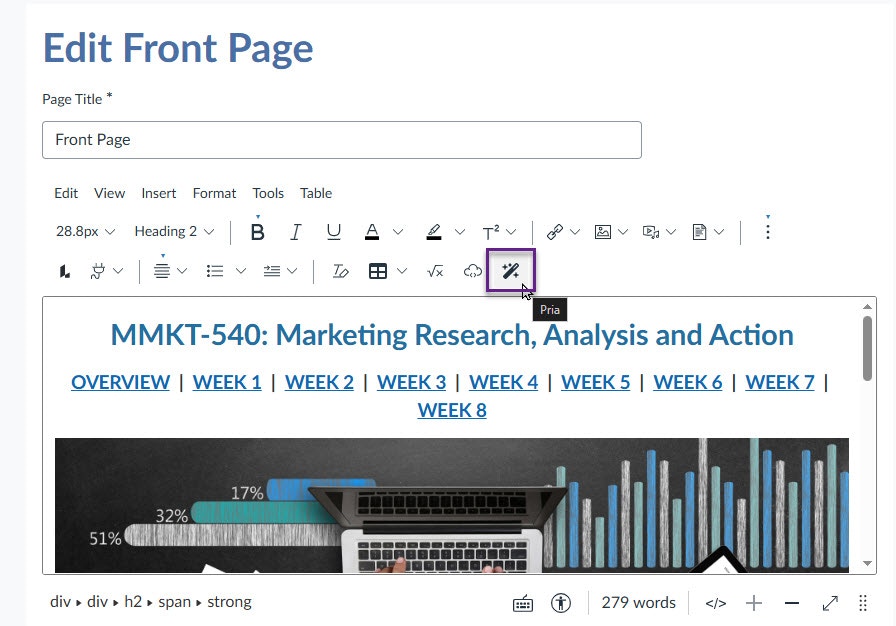Follow the OVERVIEW link
This screenshot has width=896, height=626.
(x=121, y=382)
